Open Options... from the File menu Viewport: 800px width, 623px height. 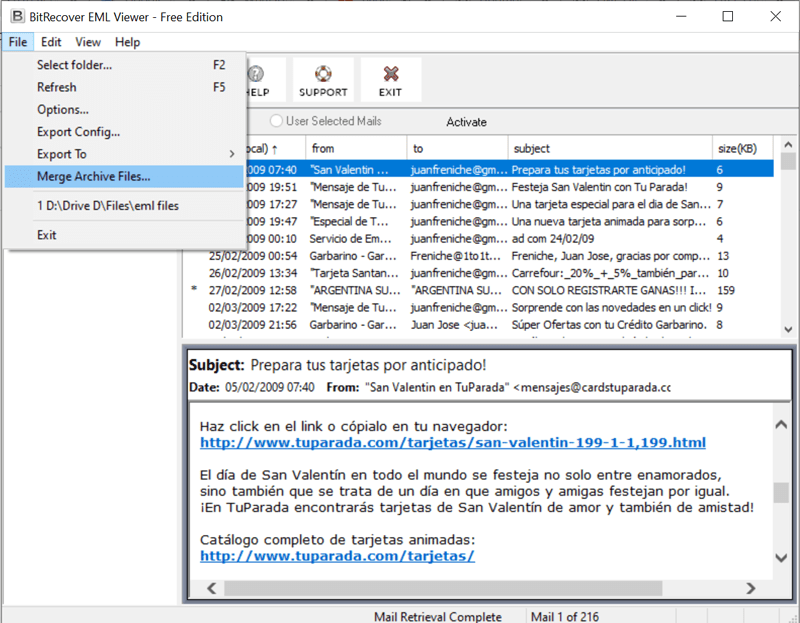(x=124, y=110)
